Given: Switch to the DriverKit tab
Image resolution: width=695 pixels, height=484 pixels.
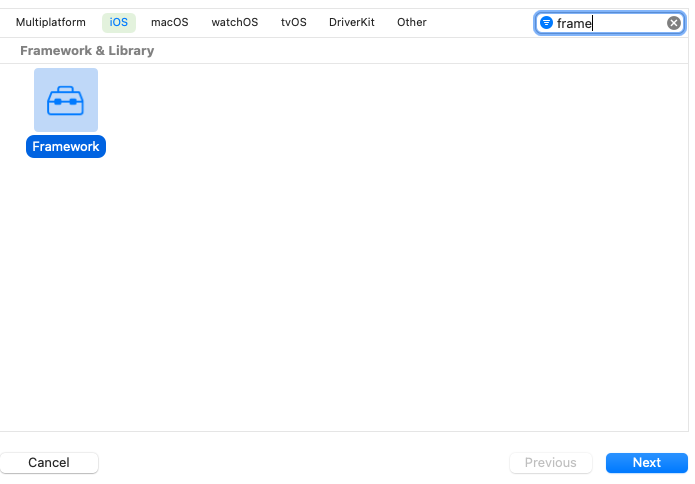Looking at the screenshot, I should pyautogui.click(x=351, y=22).
